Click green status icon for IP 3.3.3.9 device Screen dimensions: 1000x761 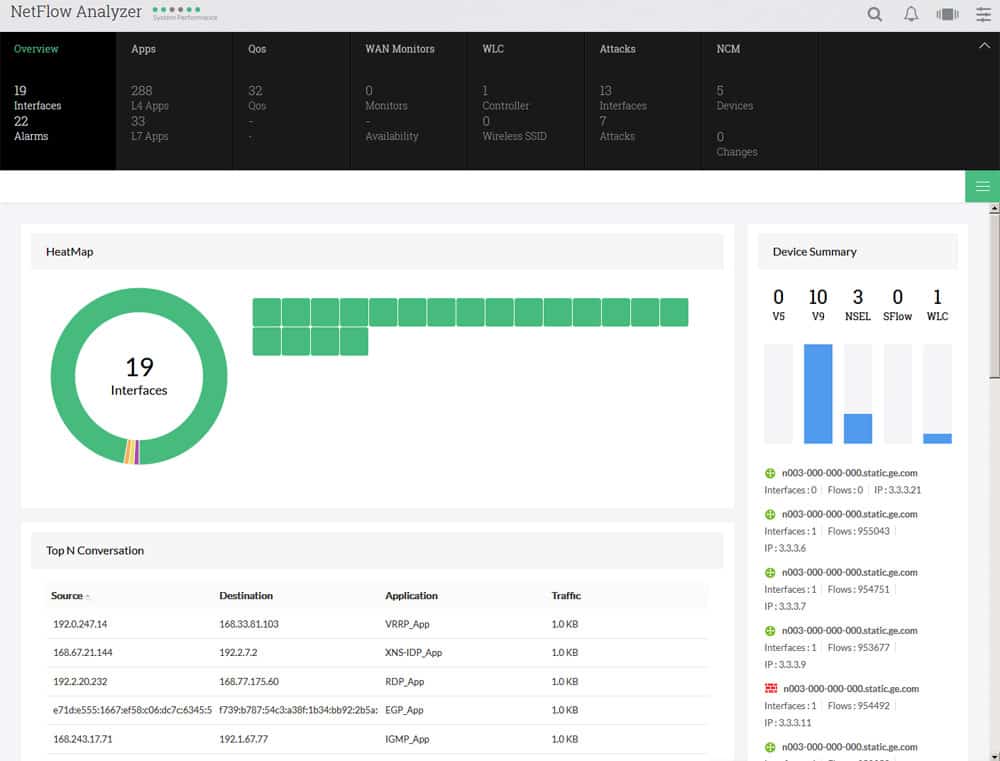(770, 631)
